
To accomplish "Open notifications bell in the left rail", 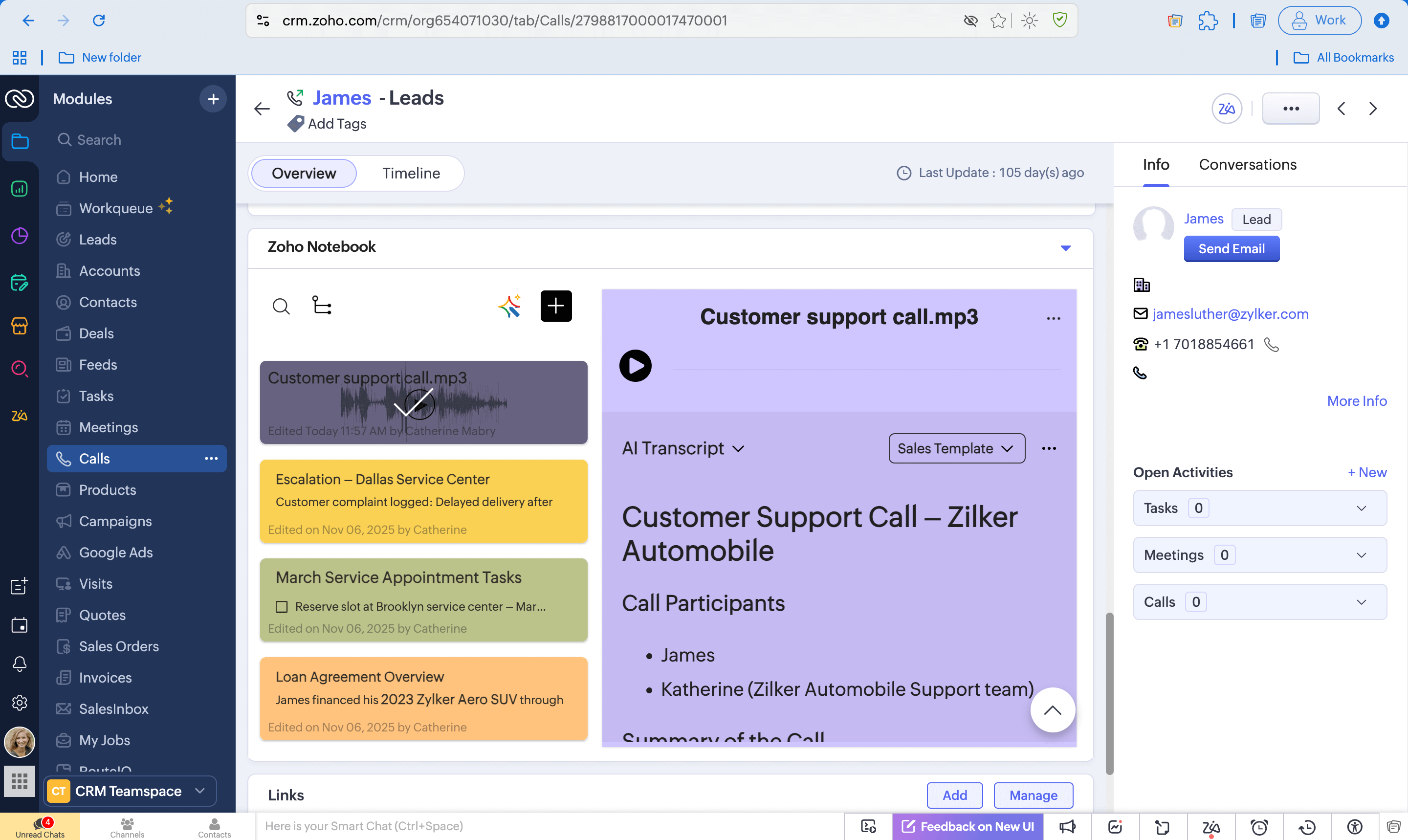I will click(20, 664).
